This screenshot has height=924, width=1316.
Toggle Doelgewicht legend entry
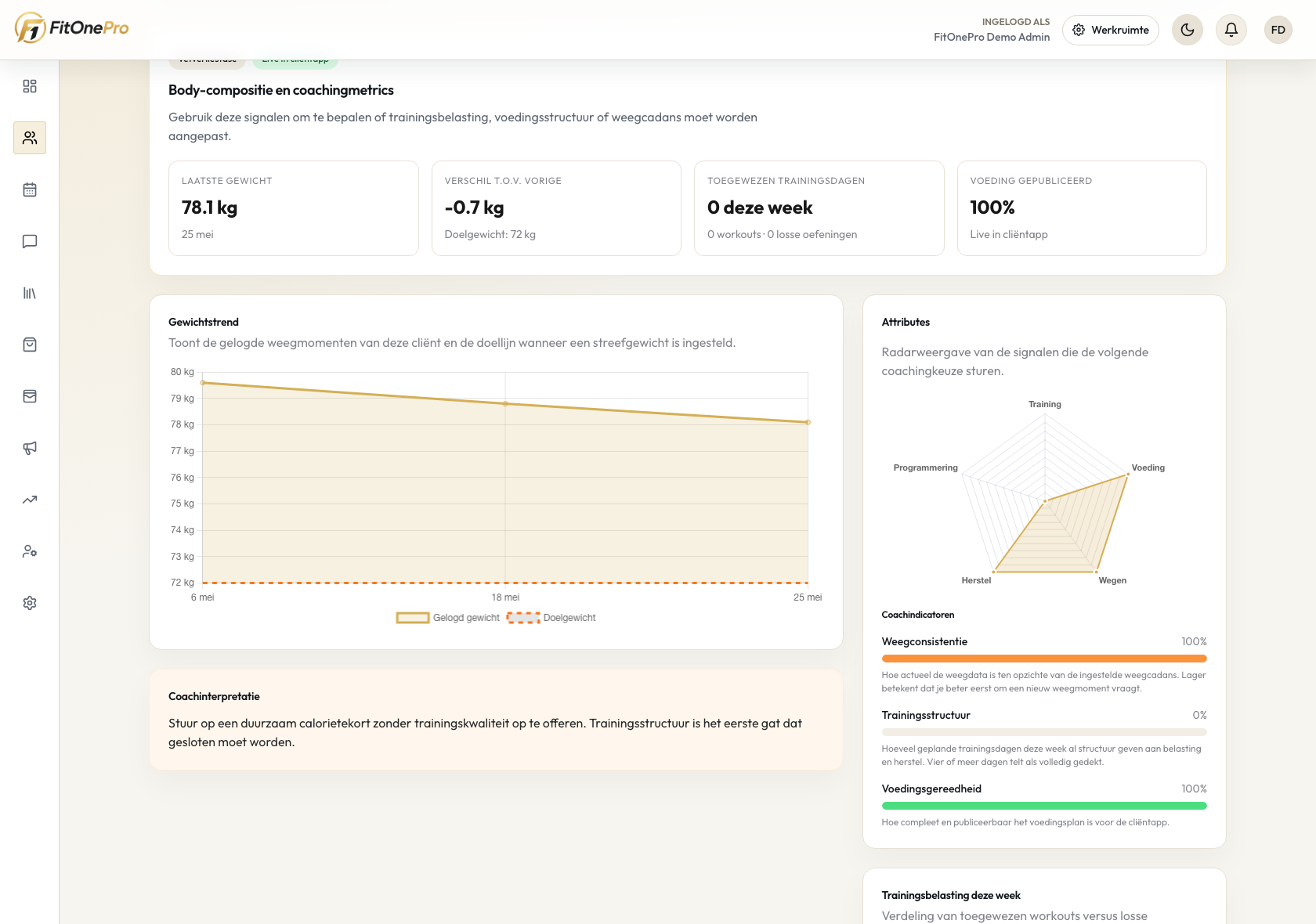pos(551,618)
